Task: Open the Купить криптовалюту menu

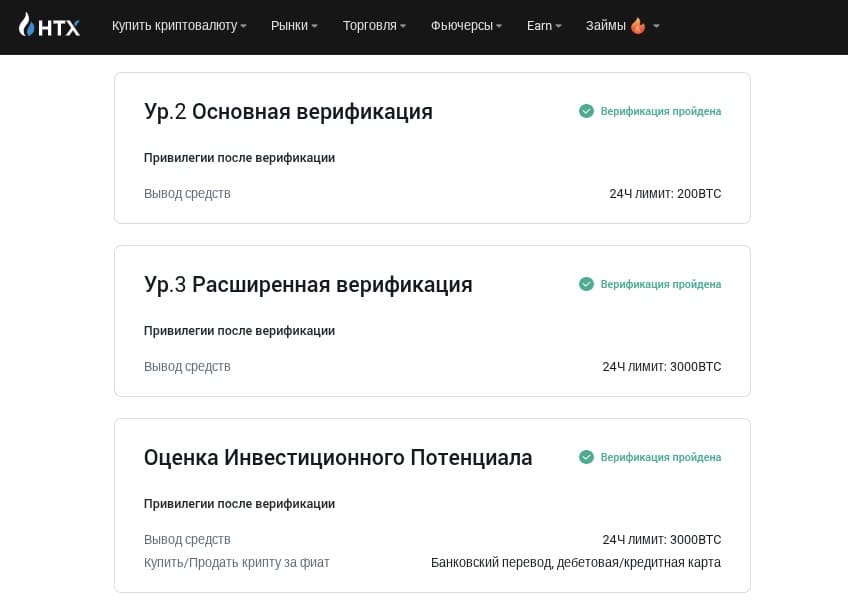Action: 179,26
